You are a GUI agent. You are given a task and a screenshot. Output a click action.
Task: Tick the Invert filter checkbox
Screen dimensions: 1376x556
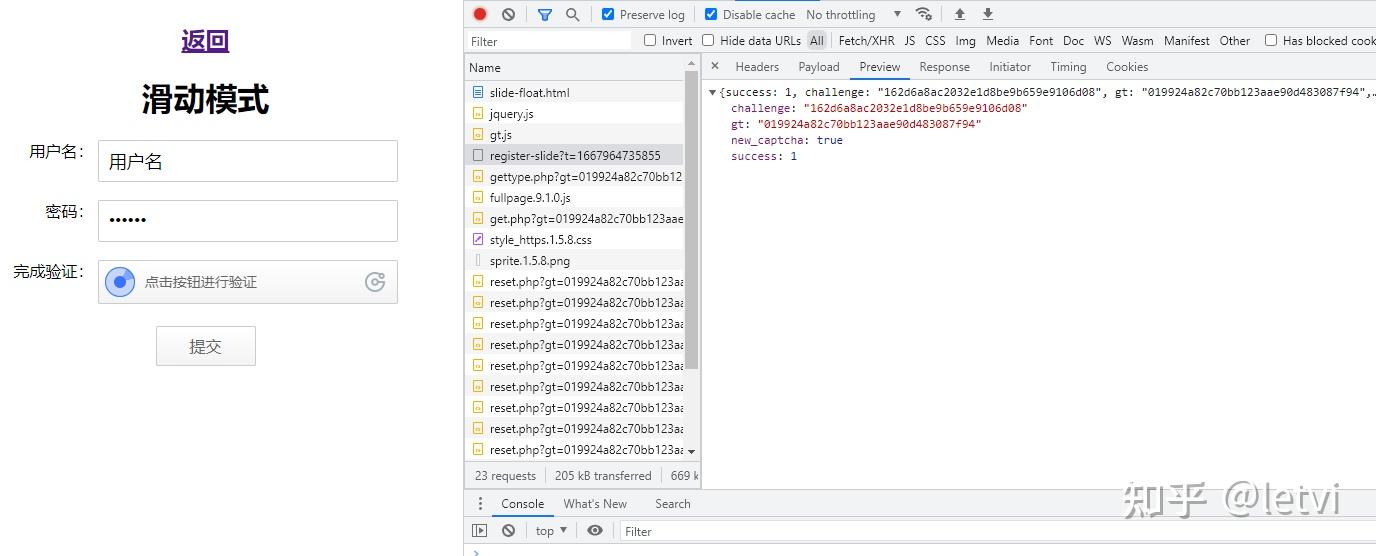point(650,40)
